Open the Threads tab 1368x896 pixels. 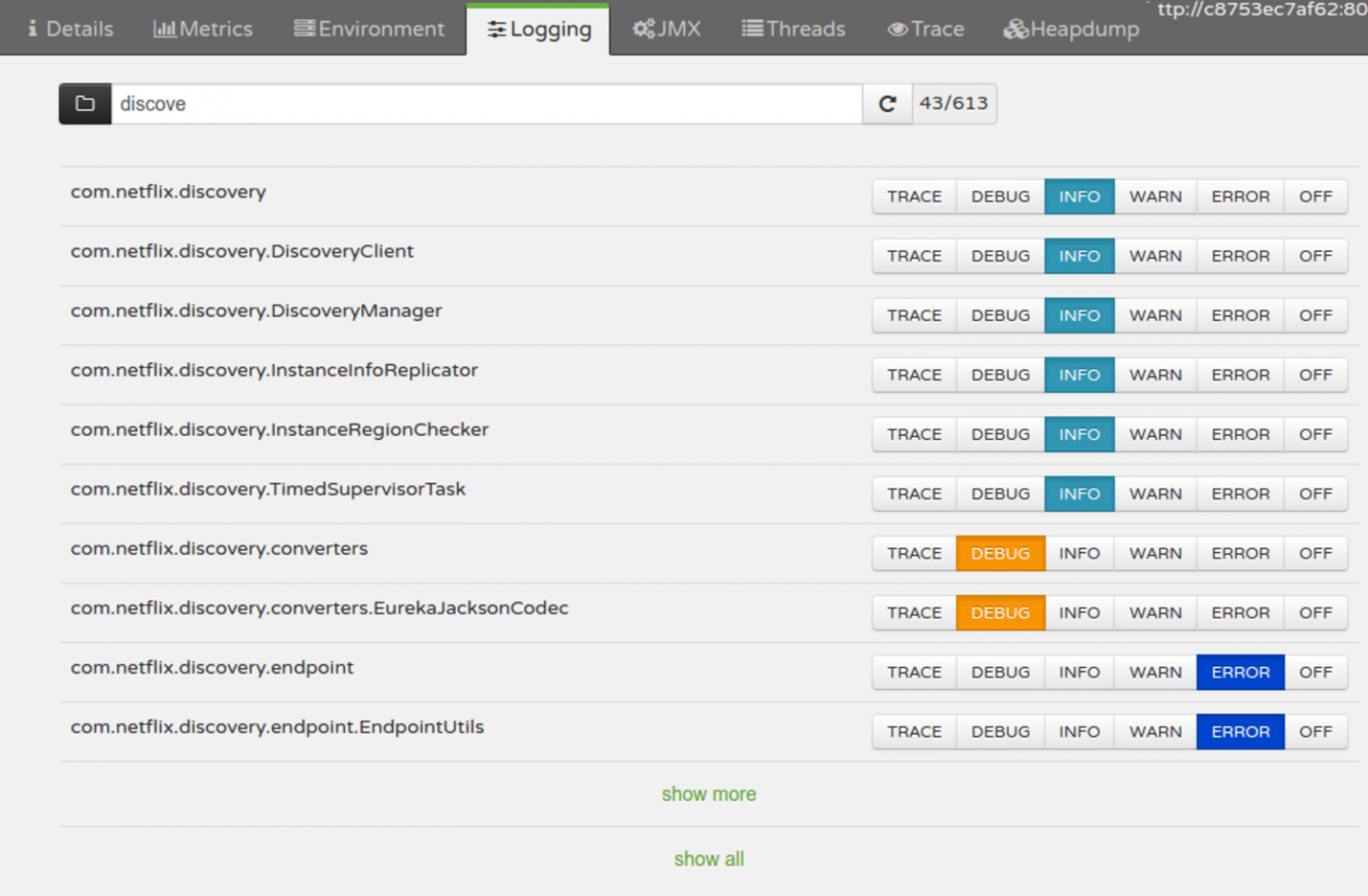(793, 29)
